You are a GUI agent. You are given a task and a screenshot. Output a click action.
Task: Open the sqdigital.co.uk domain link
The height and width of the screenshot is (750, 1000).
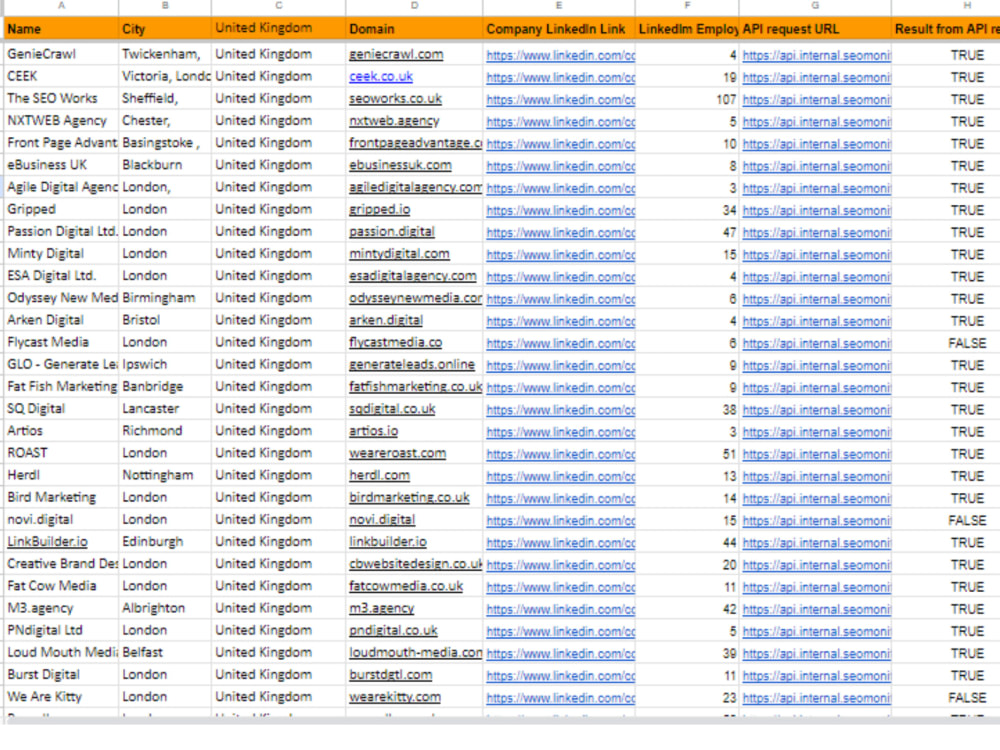pos(392,409)
